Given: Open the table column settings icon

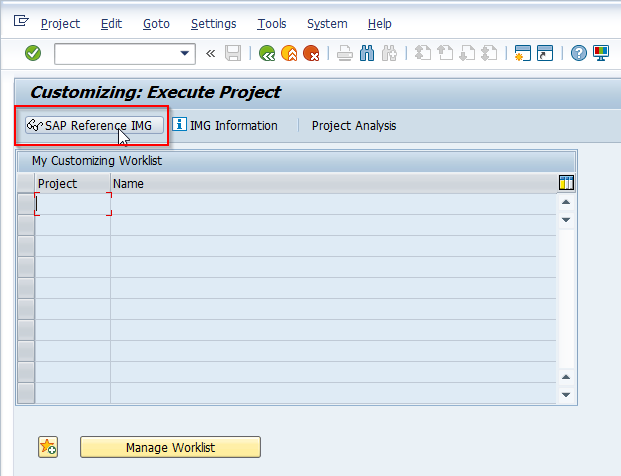Looking at the screenshot, I should coord(566,183).
